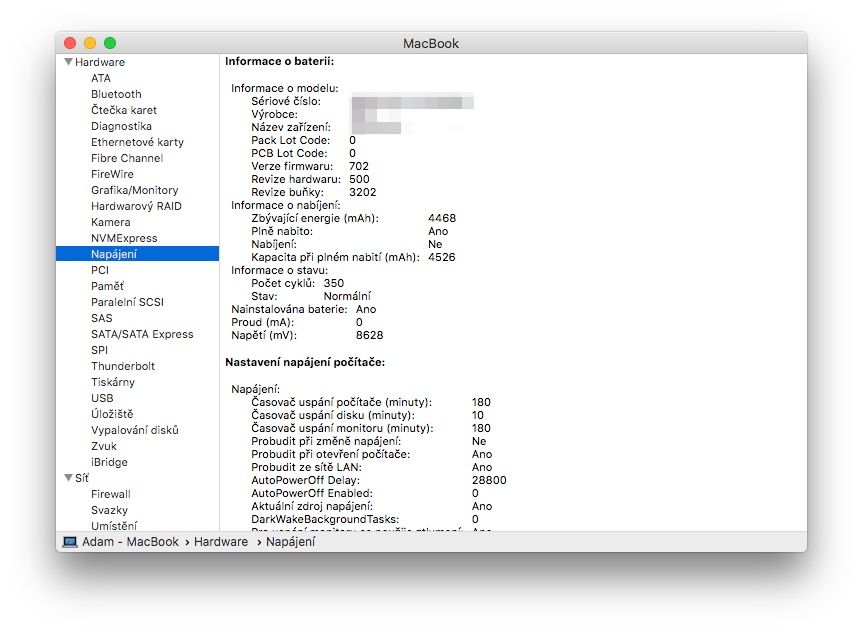Click the Síť category label in sidebar
The width and height of the screenshot is (863, 632).
coord(81,478)
